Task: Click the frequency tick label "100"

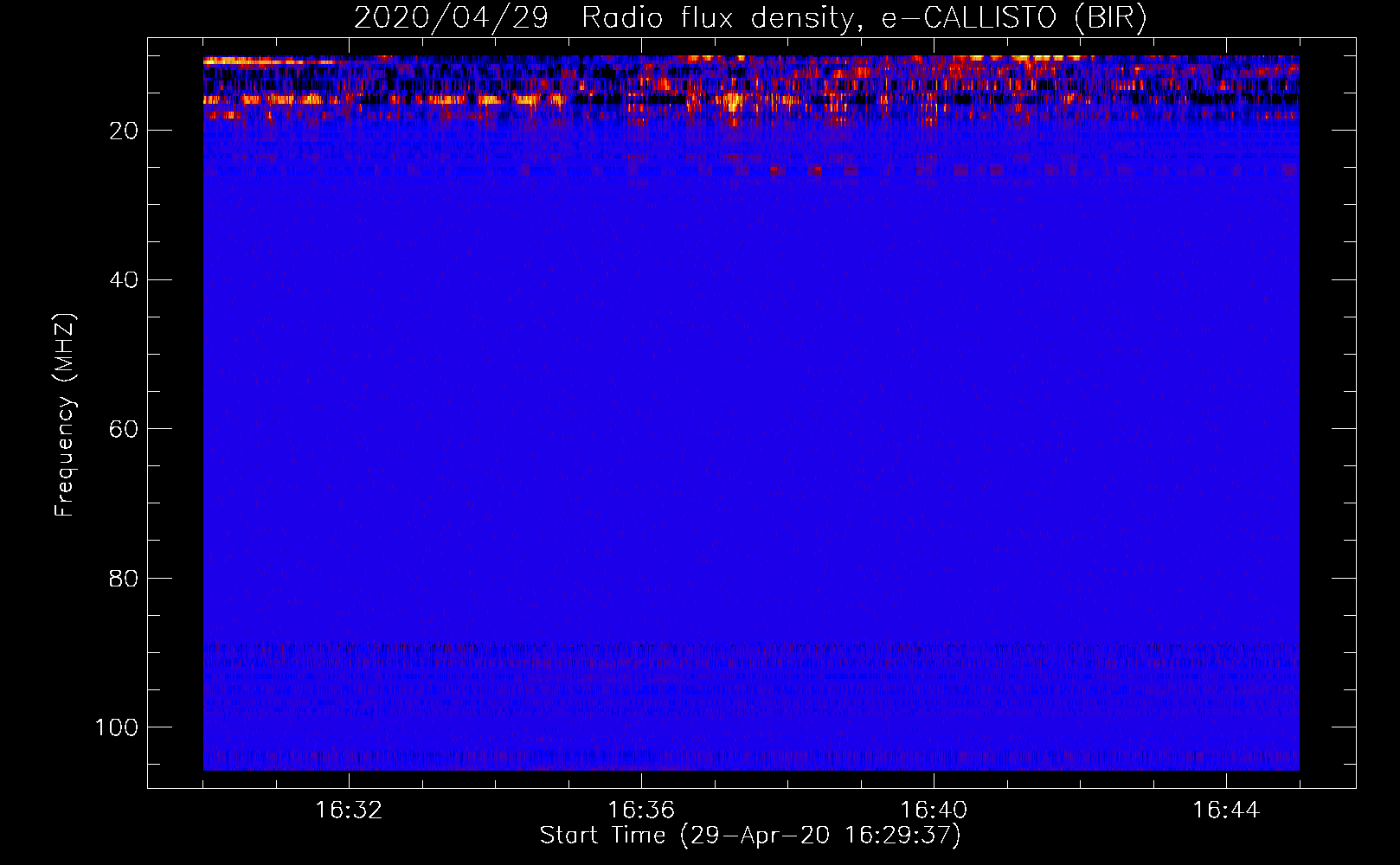Action: tap(117, 727)
